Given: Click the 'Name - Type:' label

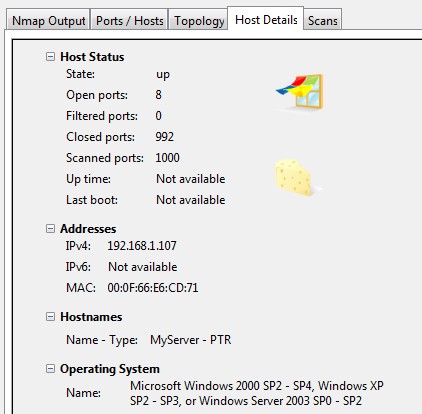Looking at the screenshot, I should point(102,340).
